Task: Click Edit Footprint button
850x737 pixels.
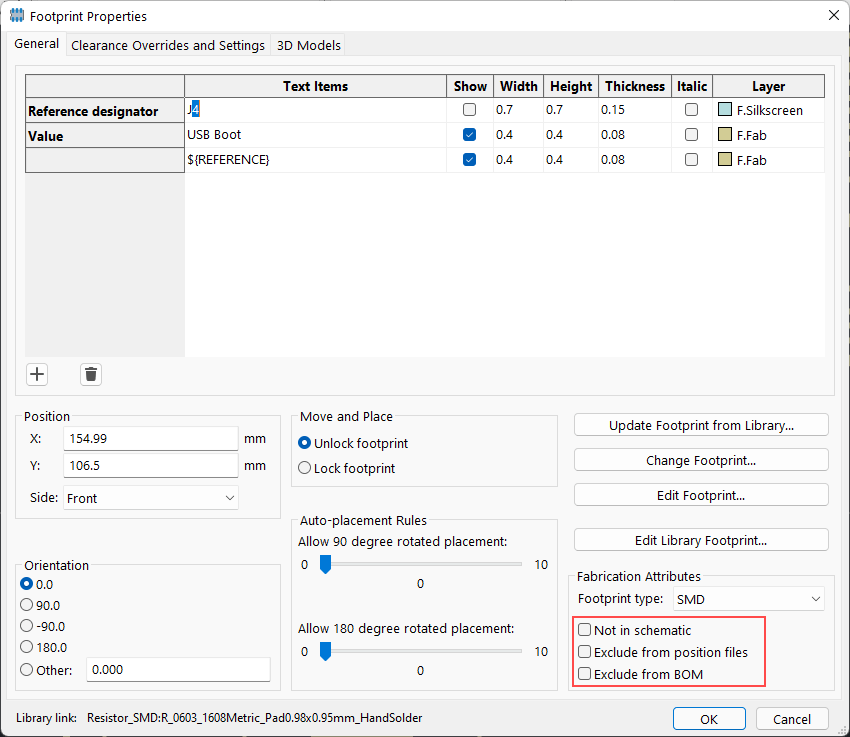Action: [x=701, y=495]
